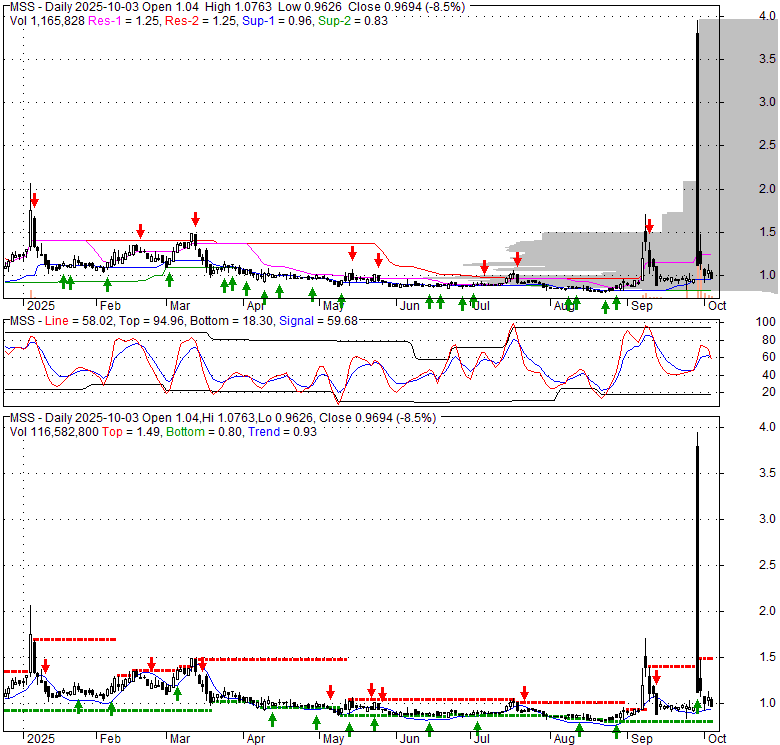The height and width of the screenshot is (745, 780).
Task: Click leftmost green arrow in bottom chart
Action: (x=79, y=707)
